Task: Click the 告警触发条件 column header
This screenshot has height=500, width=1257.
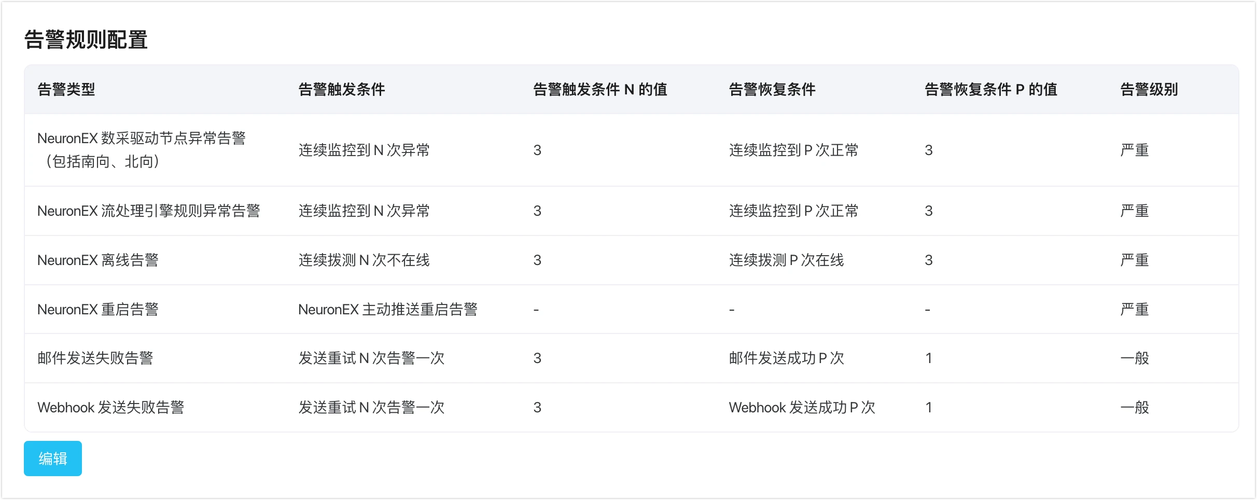Action: pos(341,89)
